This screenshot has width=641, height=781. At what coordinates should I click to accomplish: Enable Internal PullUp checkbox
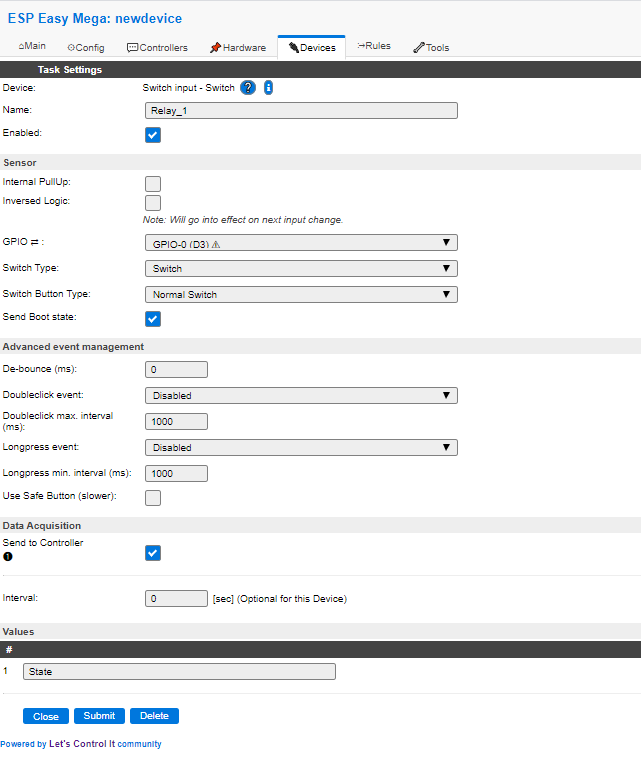tap(153, 183)
